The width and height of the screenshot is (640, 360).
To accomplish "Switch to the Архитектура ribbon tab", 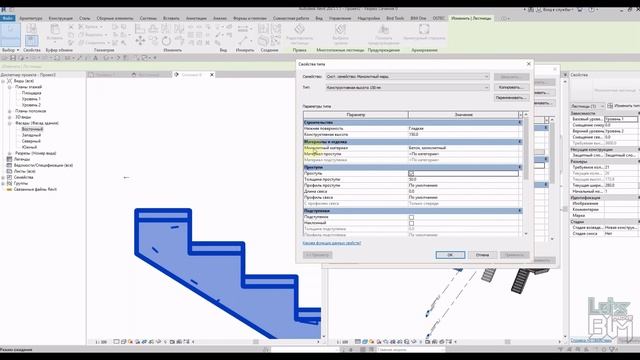I will [31, 18].
